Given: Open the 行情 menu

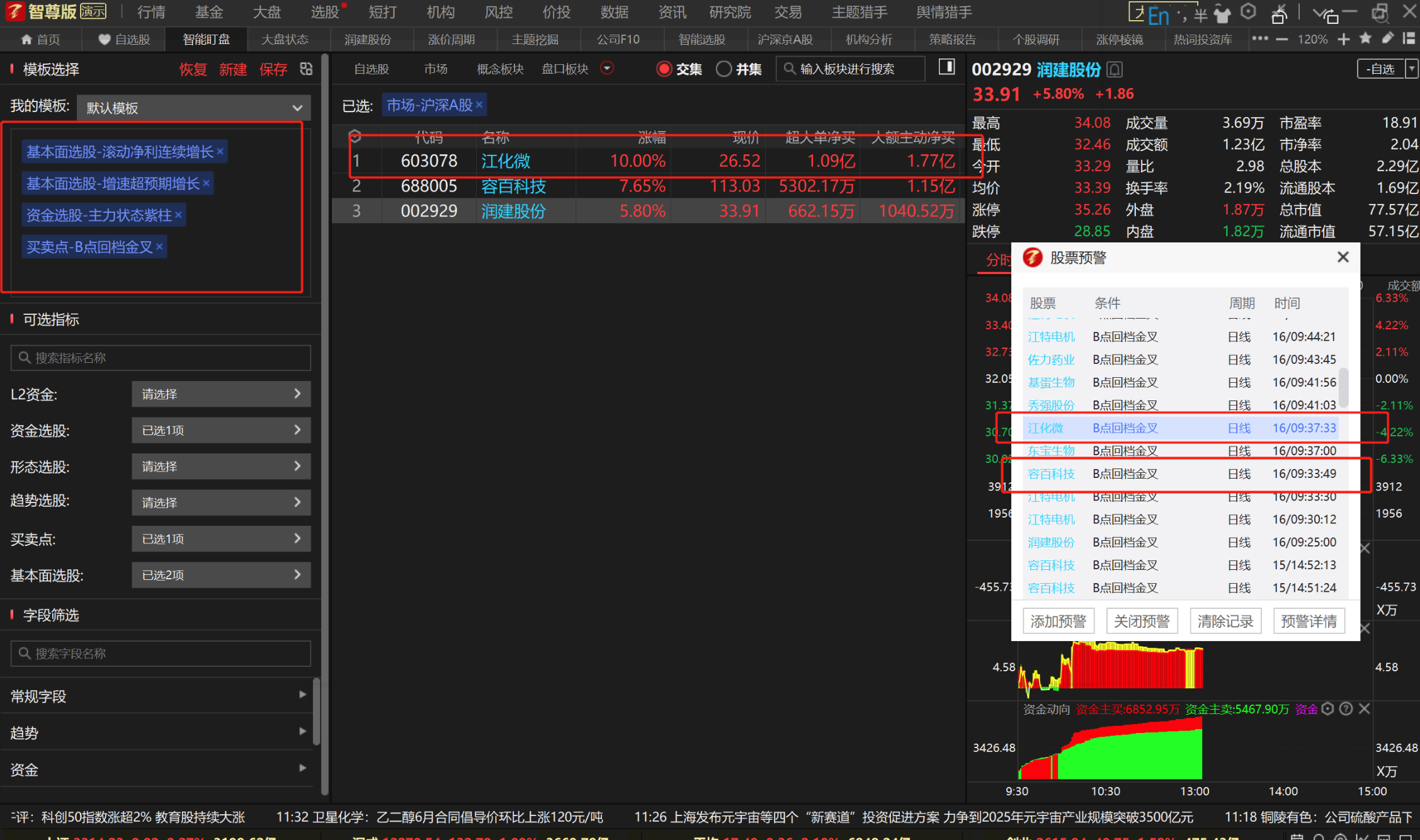Looking at the screenshot, I should (151, 12).
